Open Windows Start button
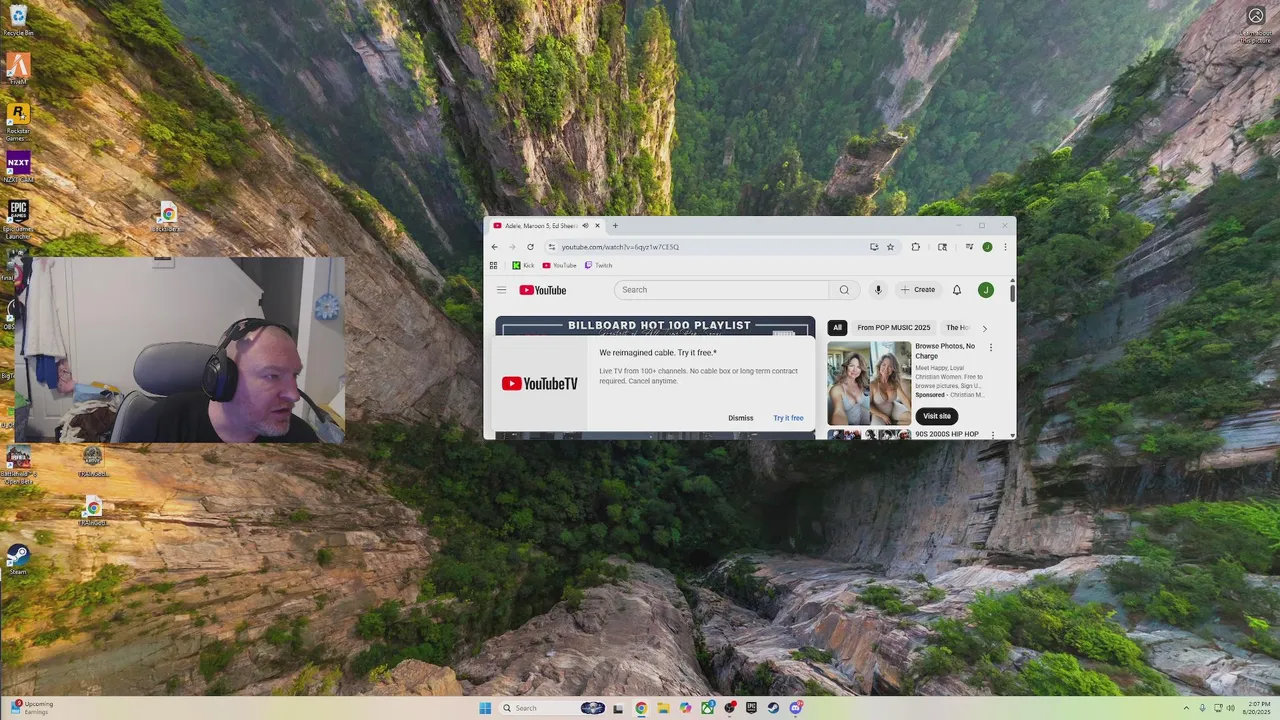Screen dimensions: 1280x720 pyautogui.click(x=485, y=708)
